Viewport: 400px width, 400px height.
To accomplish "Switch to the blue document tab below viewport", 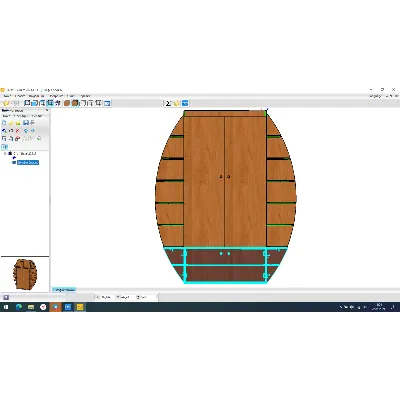I will click(x=64, y=290).
